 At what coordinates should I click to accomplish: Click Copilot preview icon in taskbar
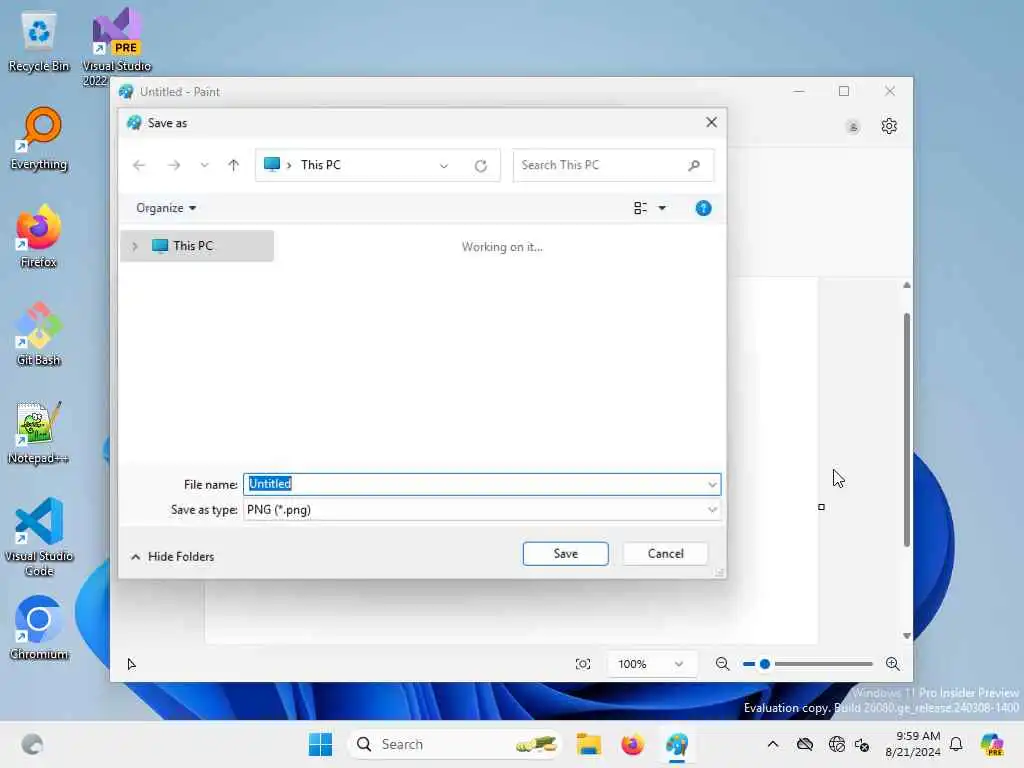point(991,744)
